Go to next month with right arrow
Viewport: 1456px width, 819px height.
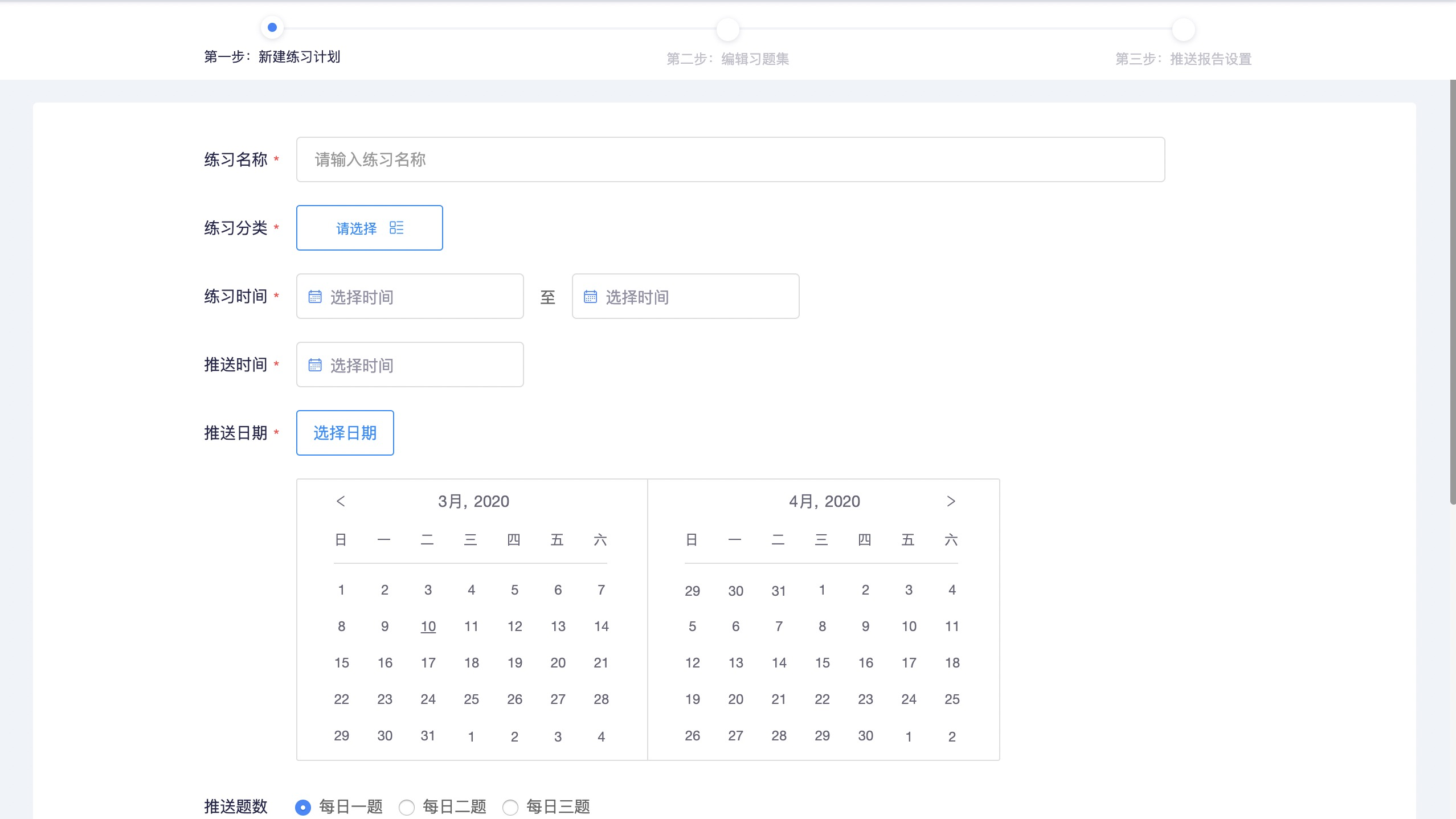[x=951, y=501]
